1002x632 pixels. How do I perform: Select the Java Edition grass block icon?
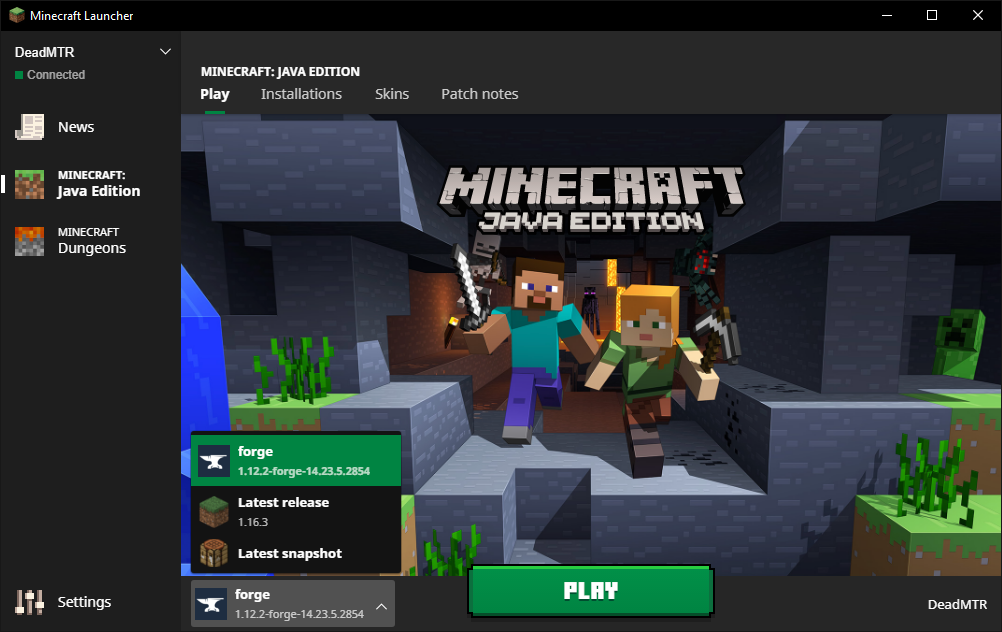(x=29, y=184)
